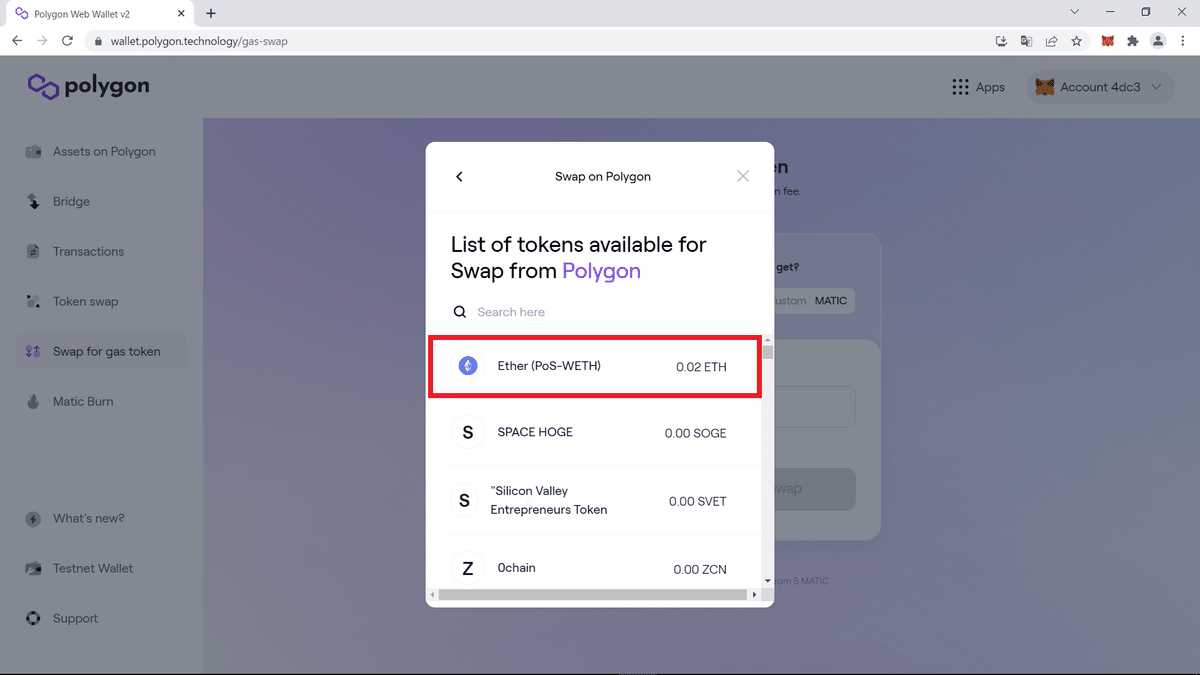Open Chrome three-dot menu
The image size is (1200, 675).
pyautogui.click(x=1183, y=41)
